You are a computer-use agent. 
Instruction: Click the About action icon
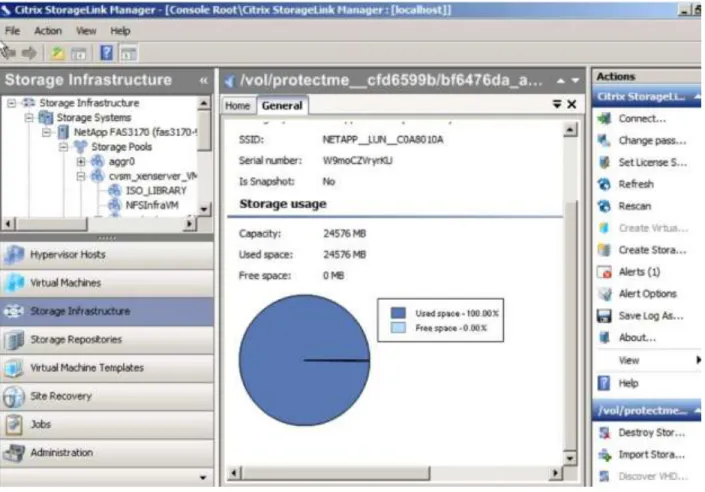click(x=604, y=338)
